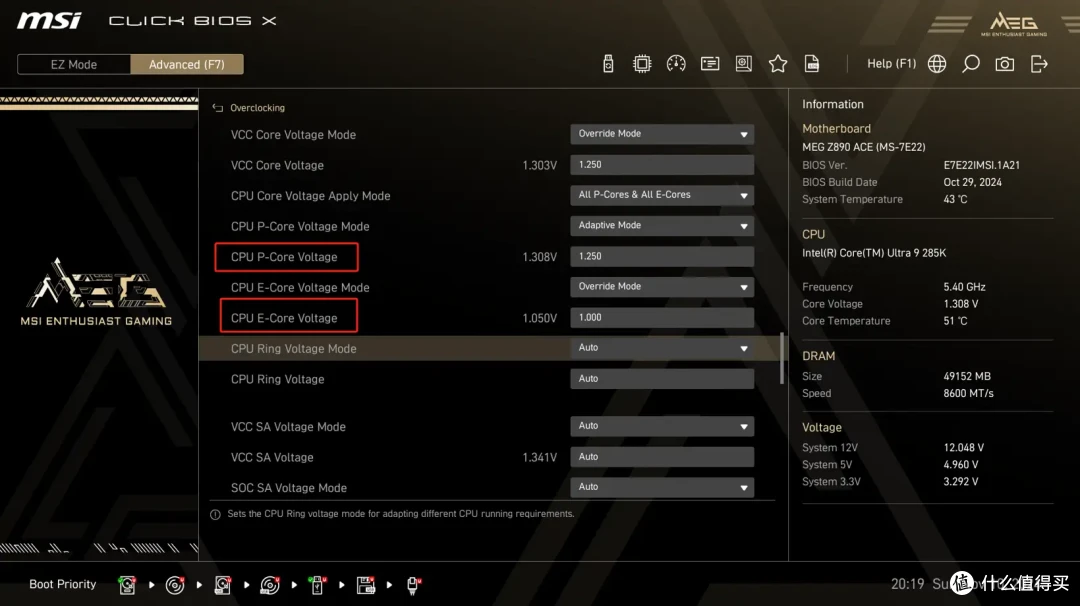Edit CPU P-Core Voltage value field
Image resolution: width=1080 pixels, height=606 pixels.
(x=662, y=256)
